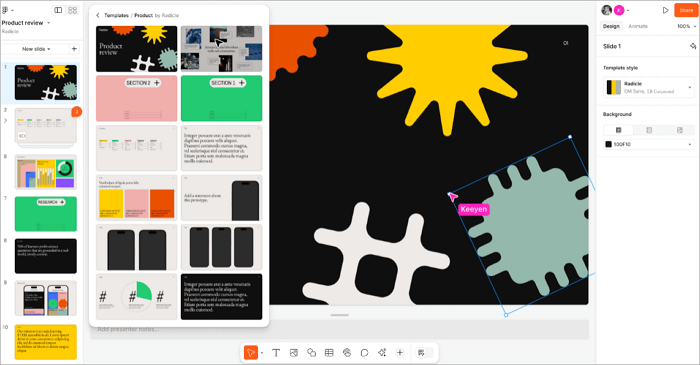
Task: Choose the three color cards template
Action: [x=137, y=198]
